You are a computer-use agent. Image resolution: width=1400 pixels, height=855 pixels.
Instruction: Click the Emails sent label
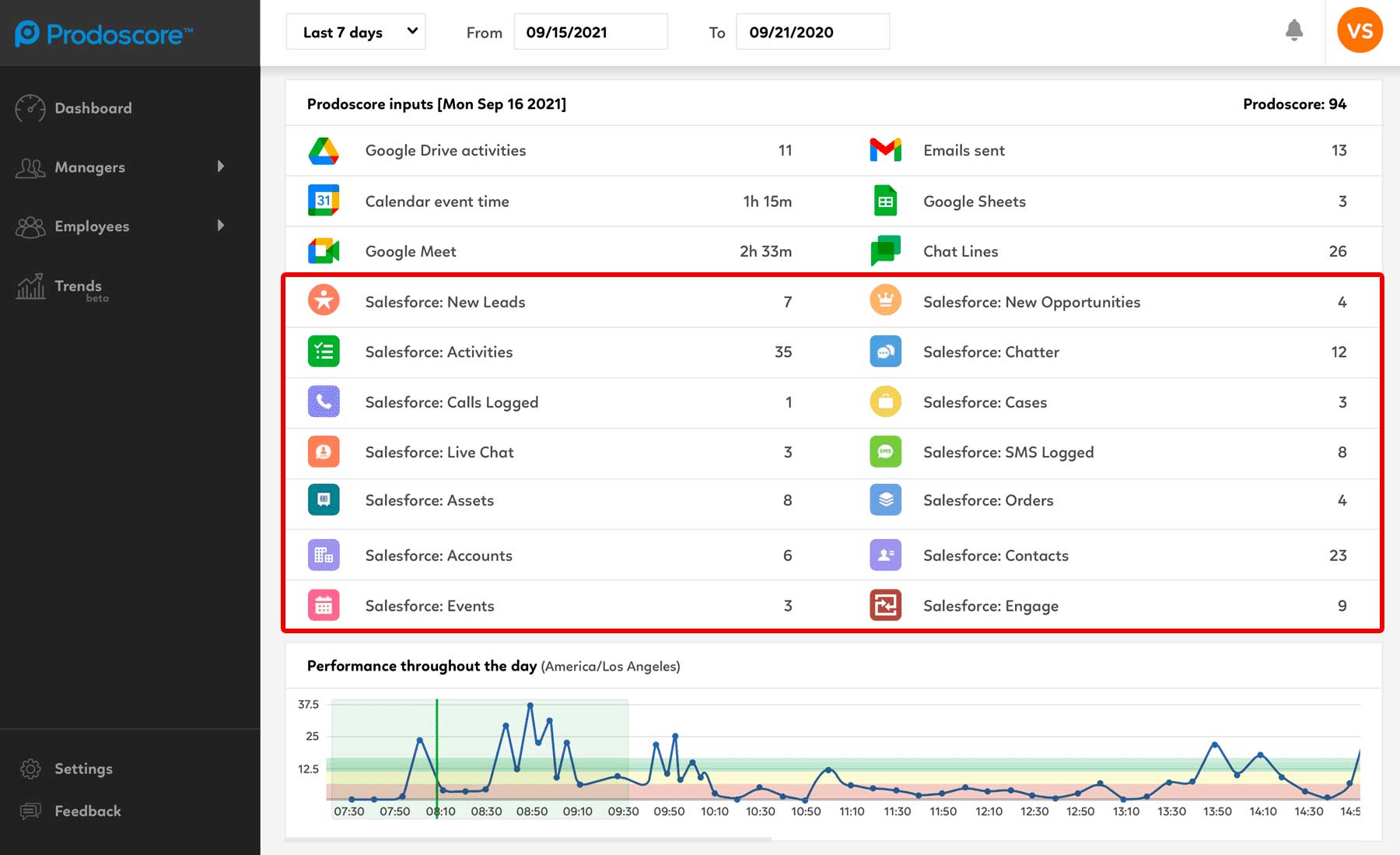[964, 151]
